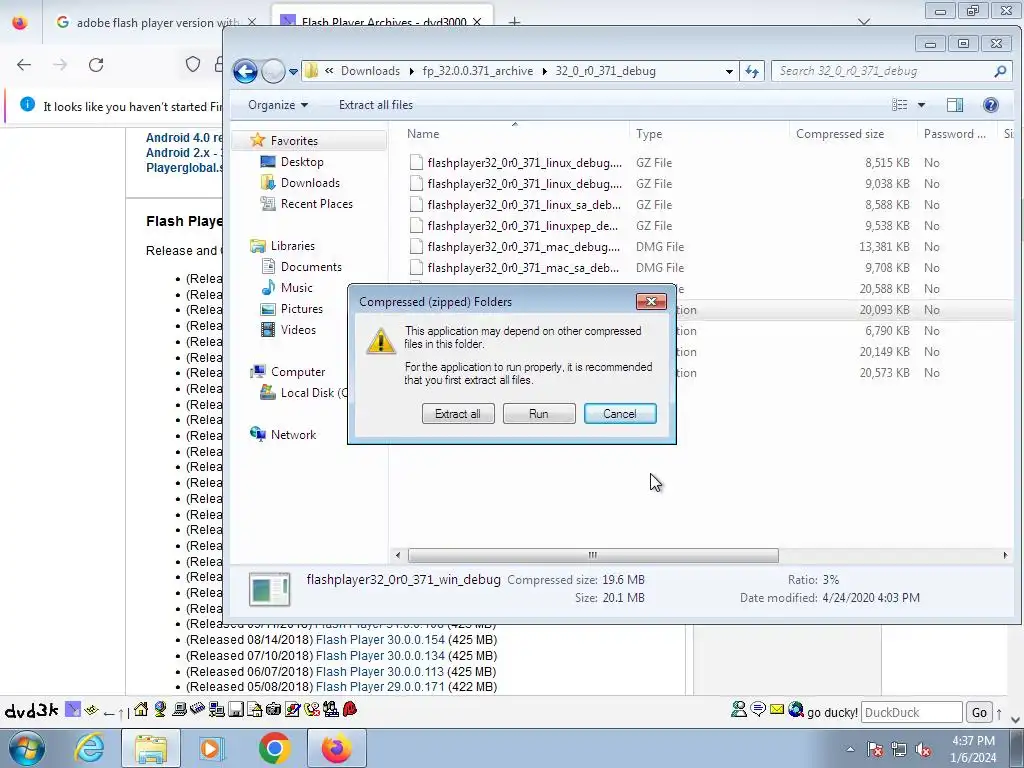The width and height of the screenshot is (1024, 768).
Task: Change the view using view icon
Action: pos(899,105)
